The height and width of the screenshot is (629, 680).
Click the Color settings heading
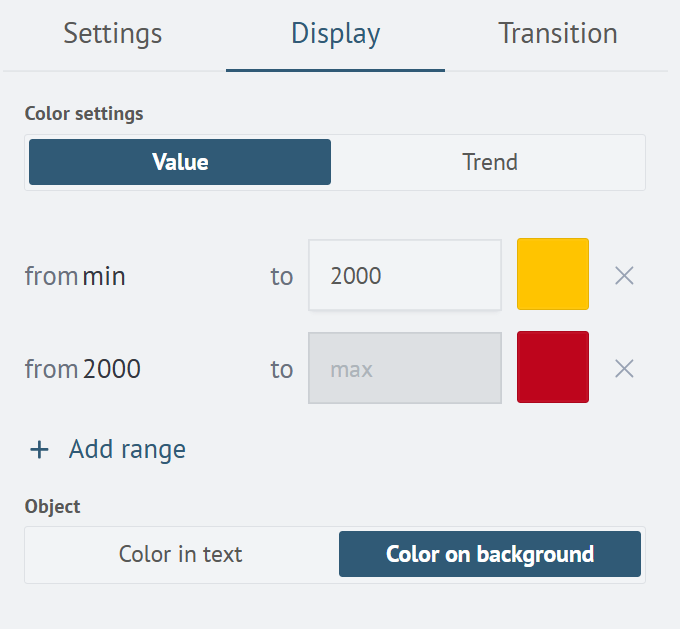[84, 114]
